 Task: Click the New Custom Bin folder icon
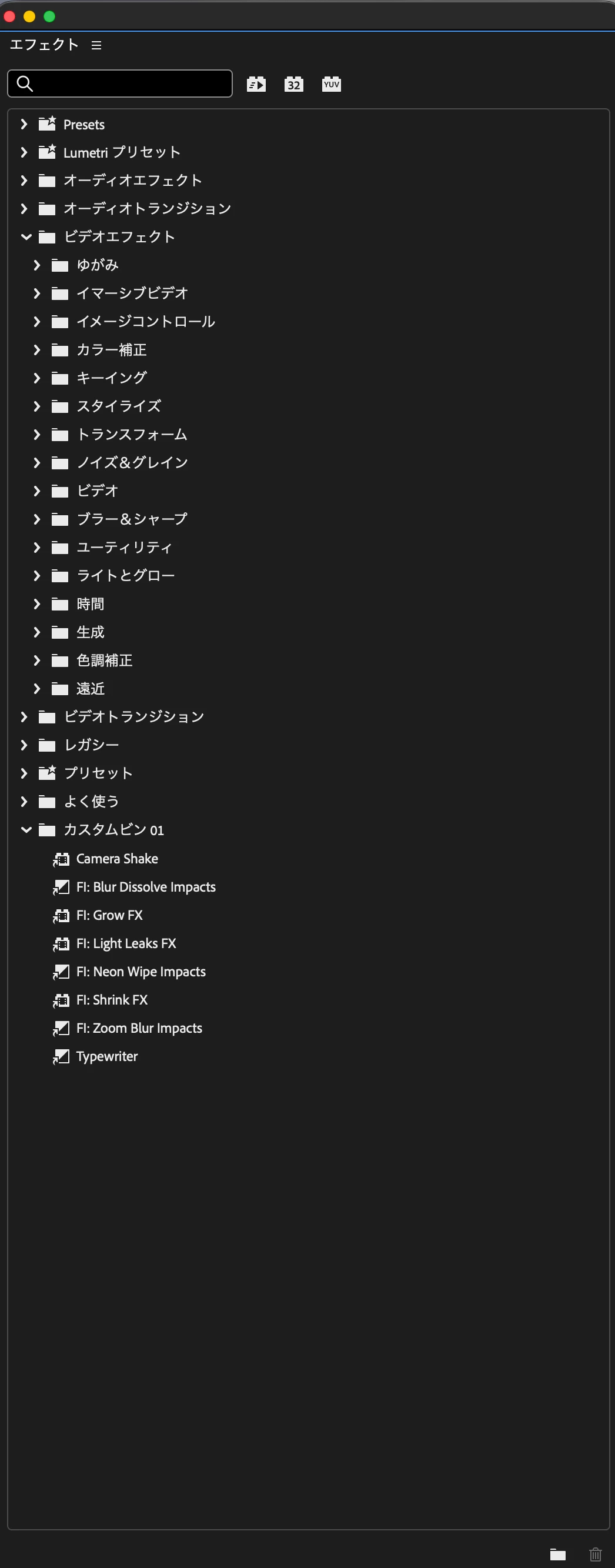coord(558,1554)
